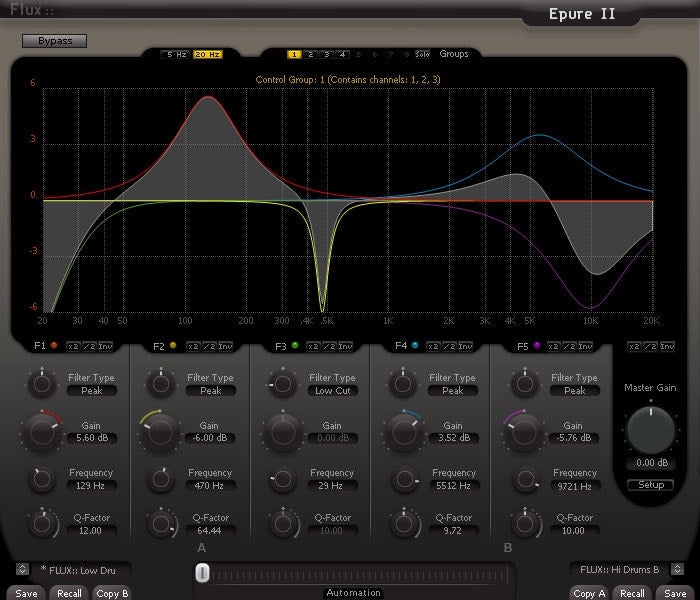
Task: Select the 20 Hz display range
Action: (x=208, y=54)
